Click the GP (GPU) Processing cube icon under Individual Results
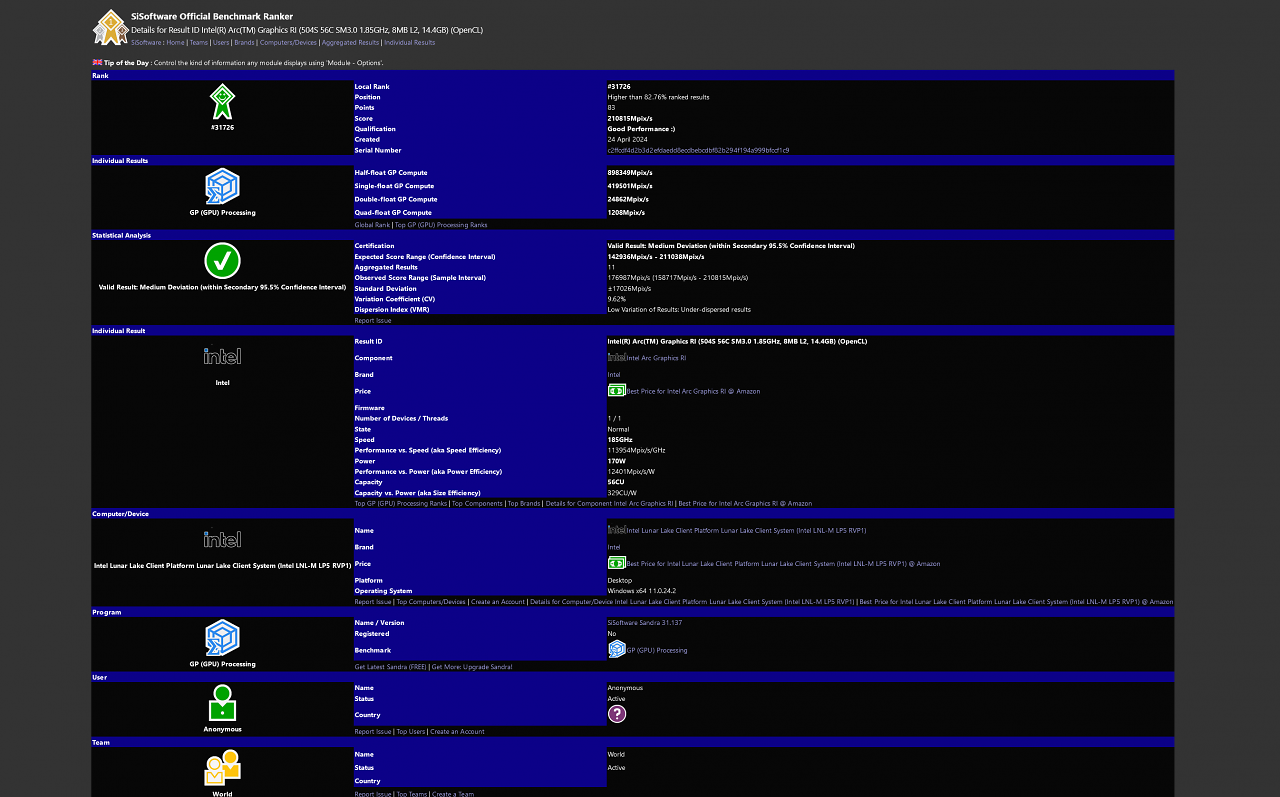 pyautogui.click(x=222, y=187)
